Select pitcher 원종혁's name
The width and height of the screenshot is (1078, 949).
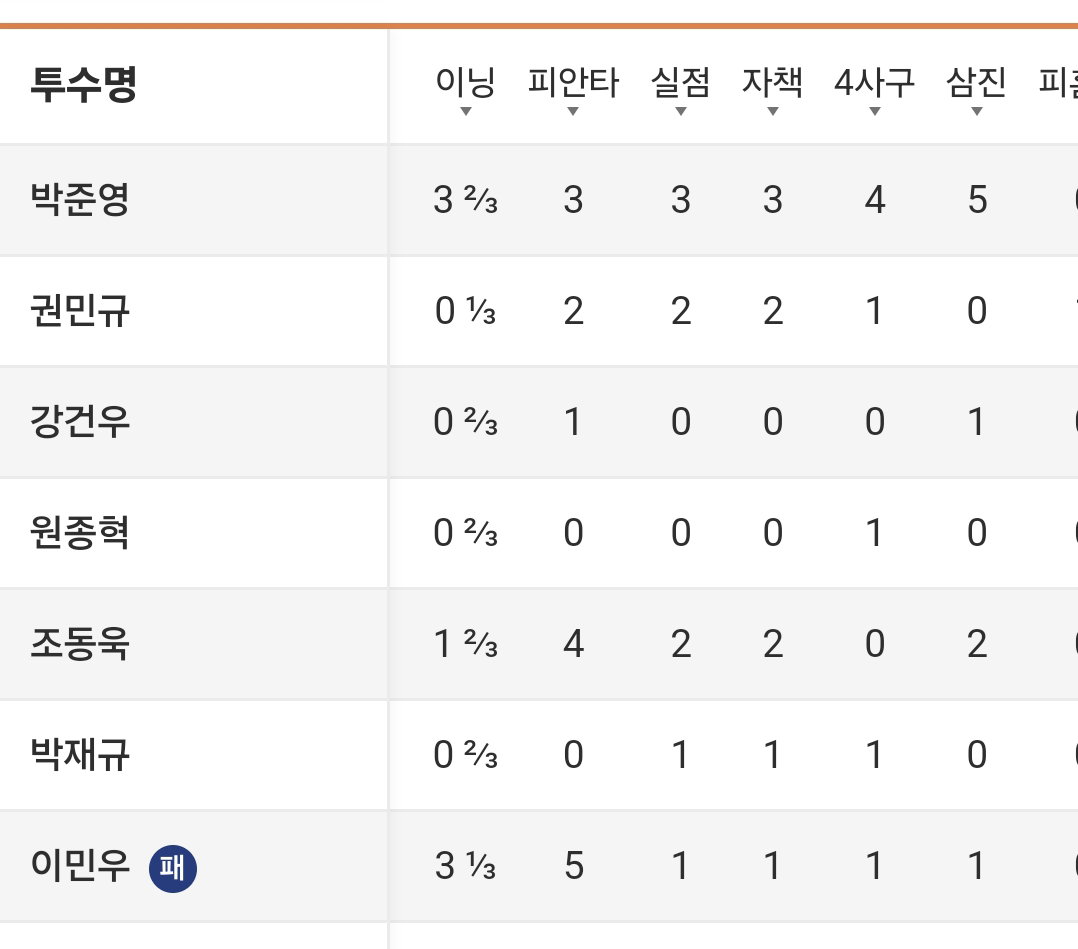pyautogui.click(x=80, y=533)
